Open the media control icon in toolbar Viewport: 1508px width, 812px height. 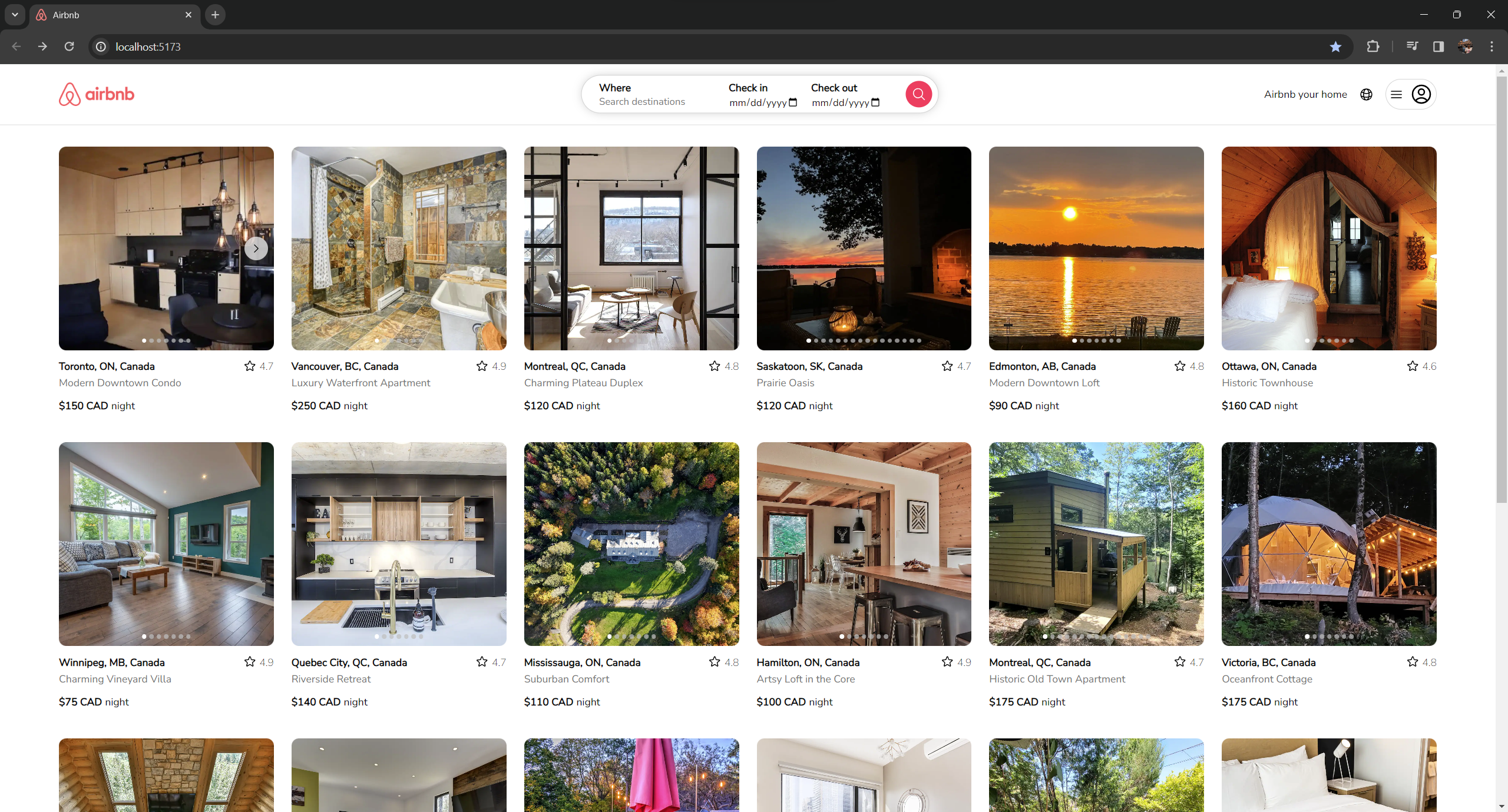(1411, 47)
